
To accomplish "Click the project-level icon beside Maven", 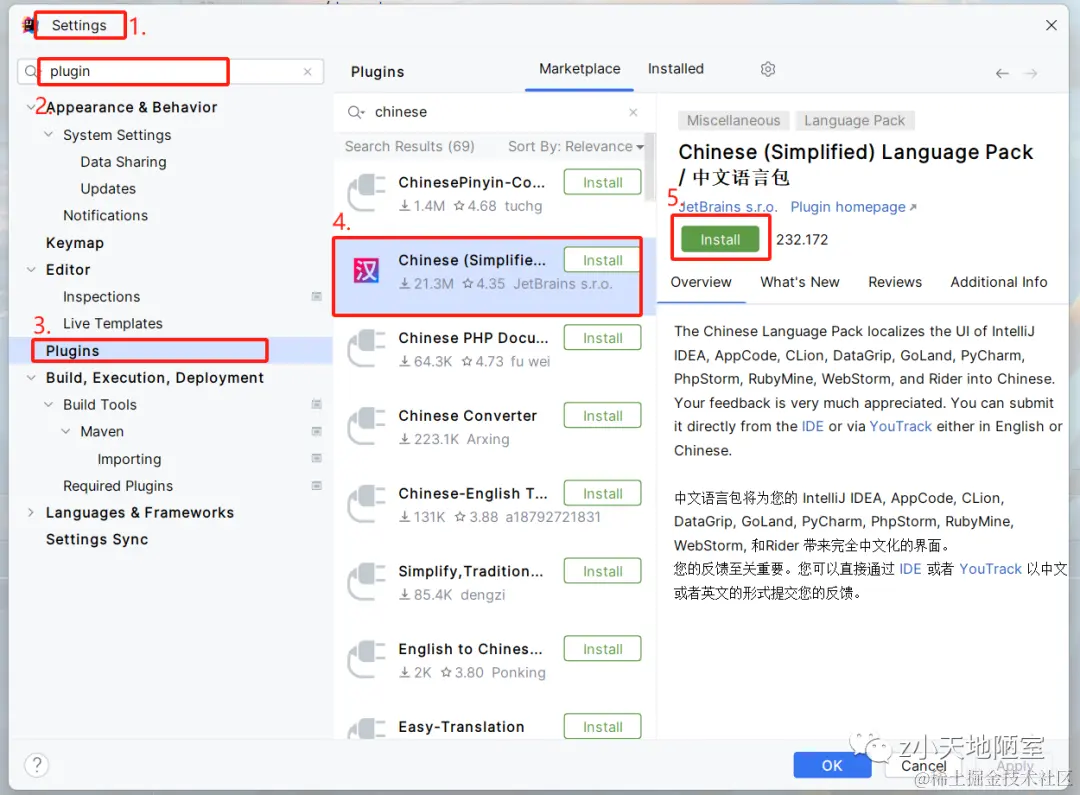I will [x=316, y=431].
